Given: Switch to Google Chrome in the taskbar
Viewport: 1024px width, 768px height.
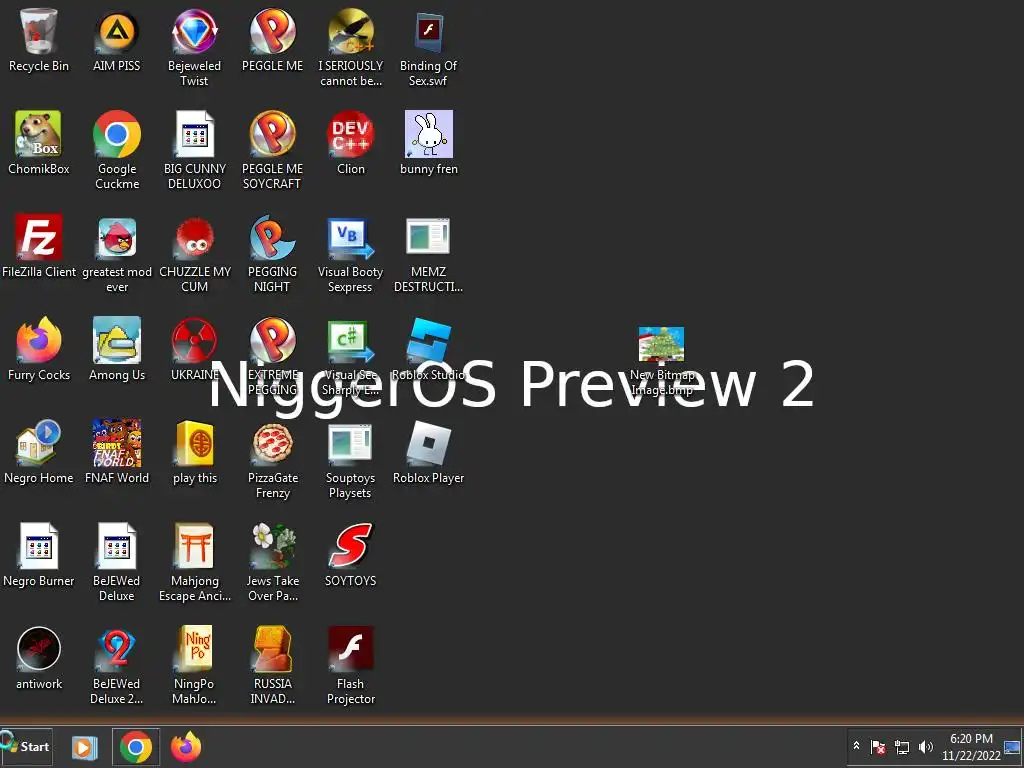Looking at the screenshot, I should pos(136,747).
